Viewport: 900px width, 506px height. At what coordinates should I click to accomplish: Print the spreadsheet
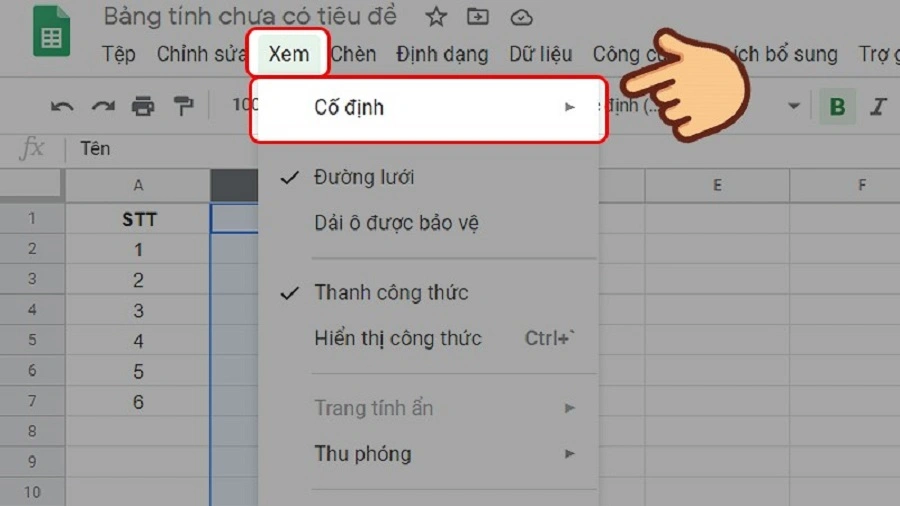(143, 107)
